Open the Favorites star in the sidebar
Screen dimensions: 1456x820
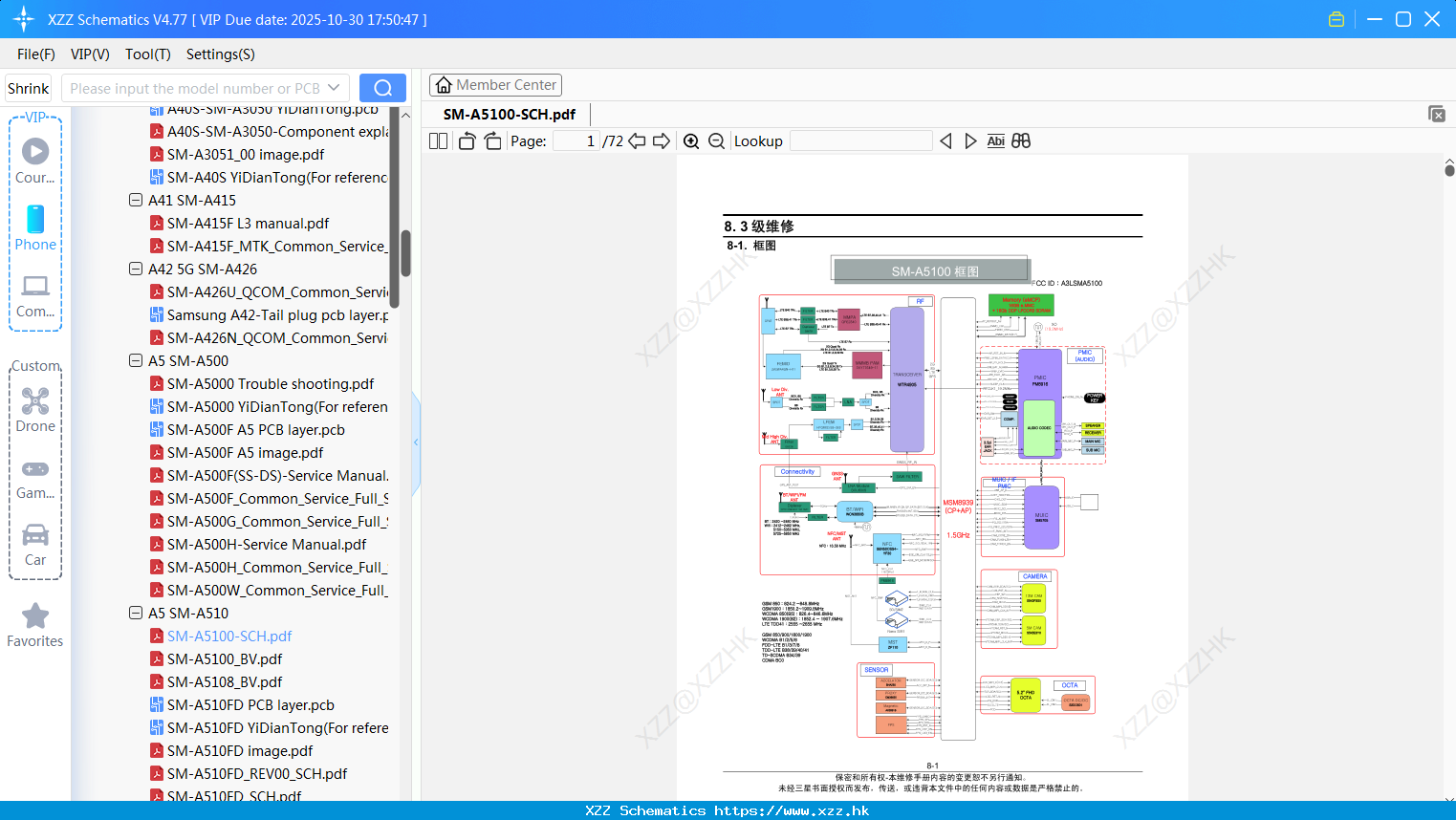tap(35, 615)
